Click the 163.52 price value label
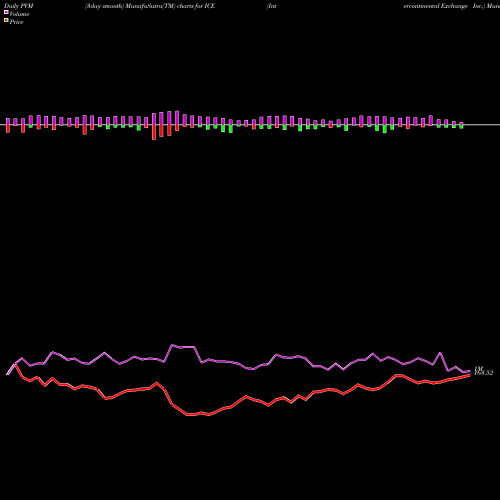Screen dimensions: 500x500 [483, 373]
